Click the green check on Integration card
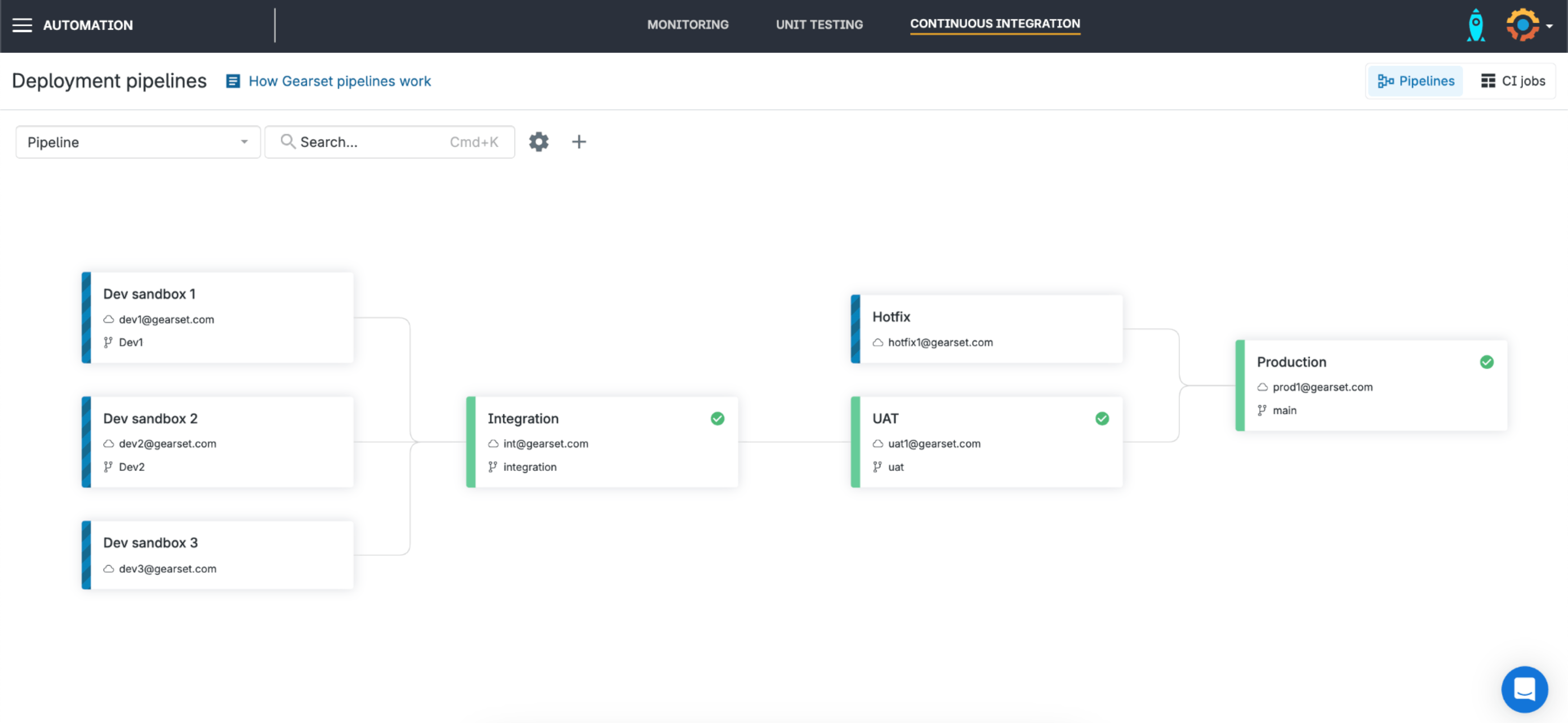 pos(717,418)
